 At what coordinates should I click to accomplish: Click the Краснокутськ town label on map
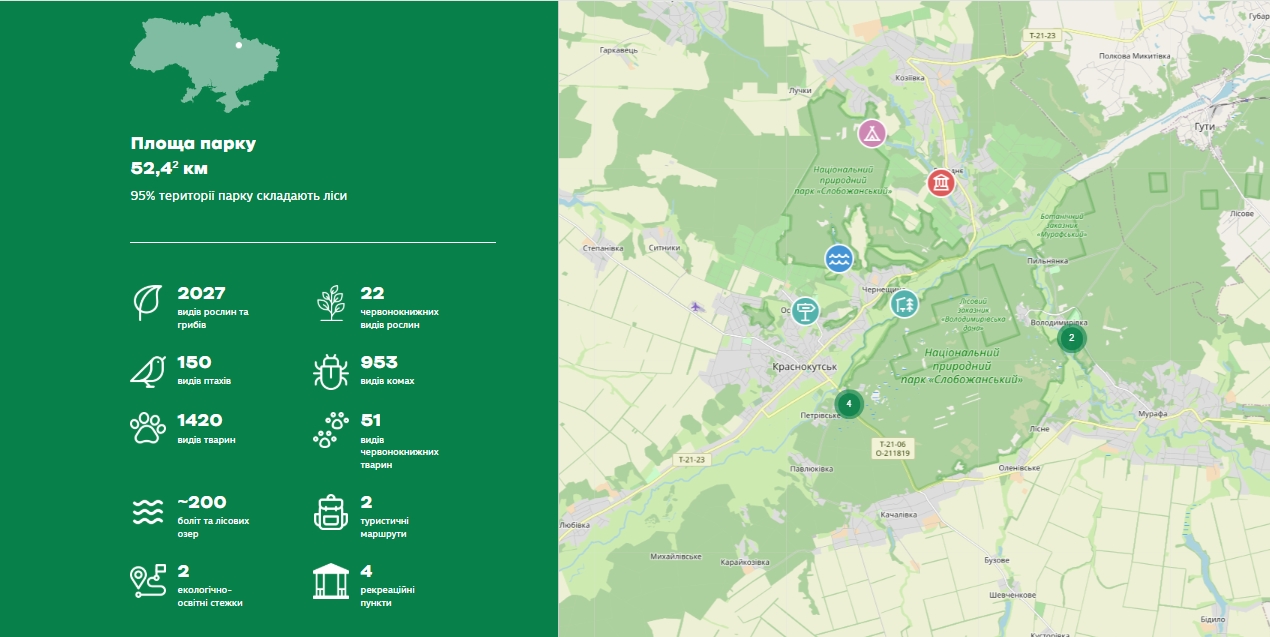click(x=804, y=368)
